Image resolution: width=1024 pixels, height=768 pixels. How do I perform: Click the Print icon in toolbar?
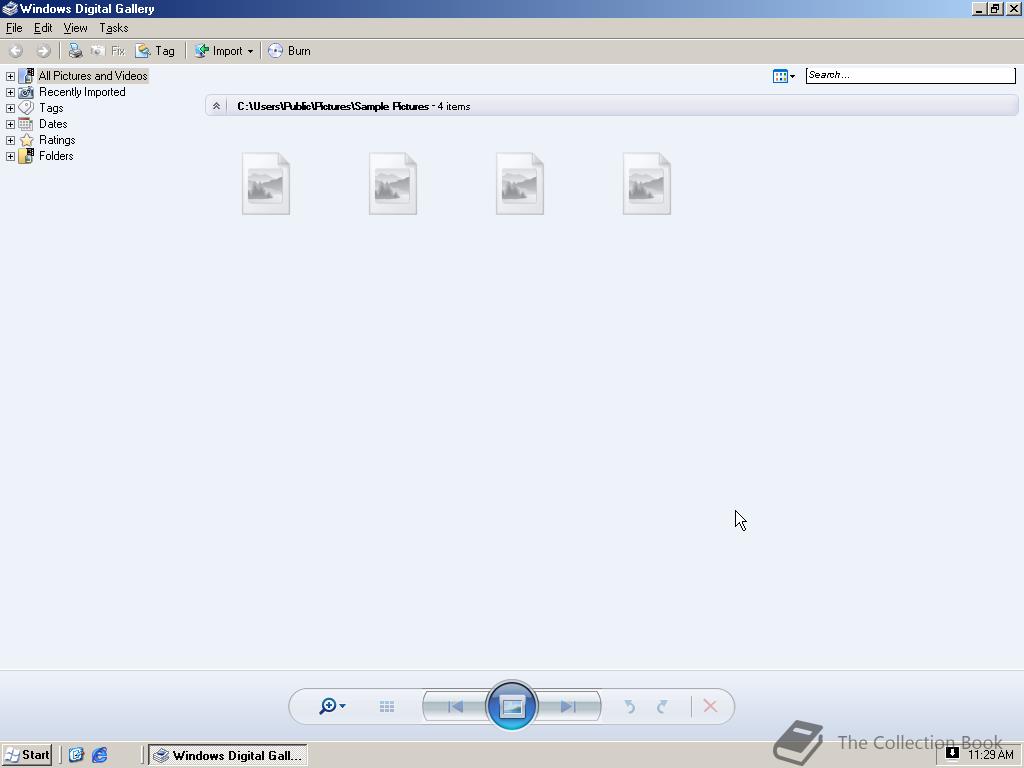point(75,51)
